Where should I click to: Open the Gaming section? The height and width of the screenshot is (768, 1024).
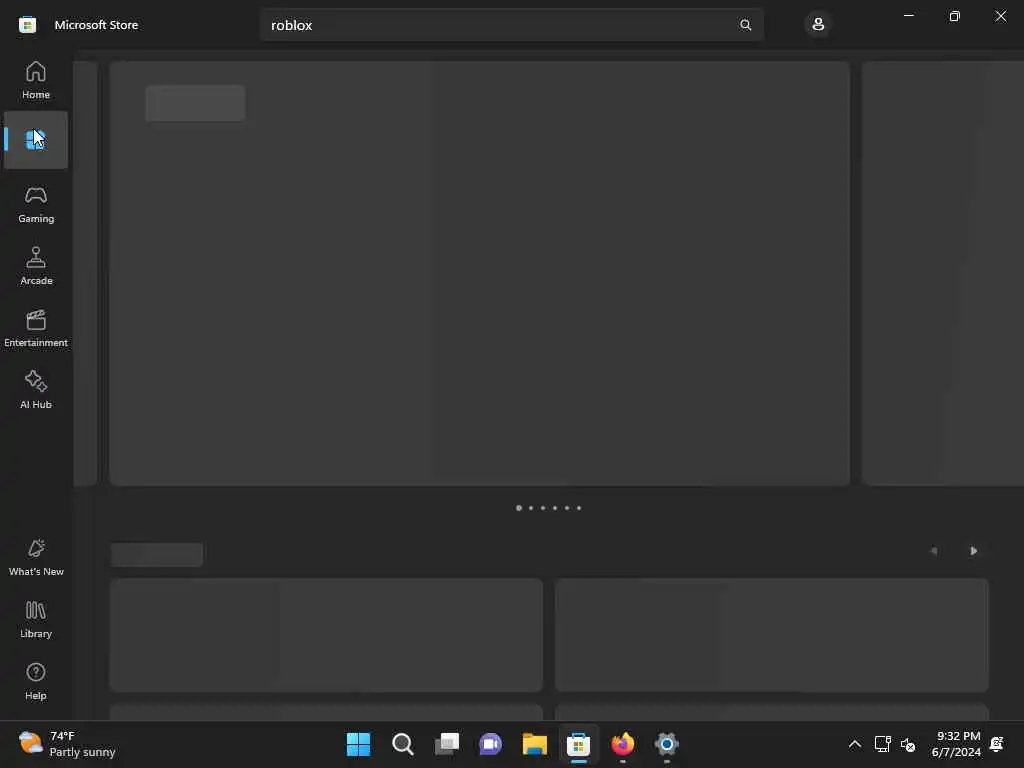pos(36,204)
